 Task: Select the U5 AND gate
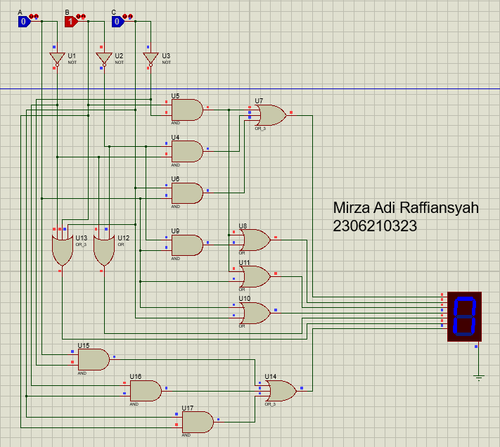(187, 110)
